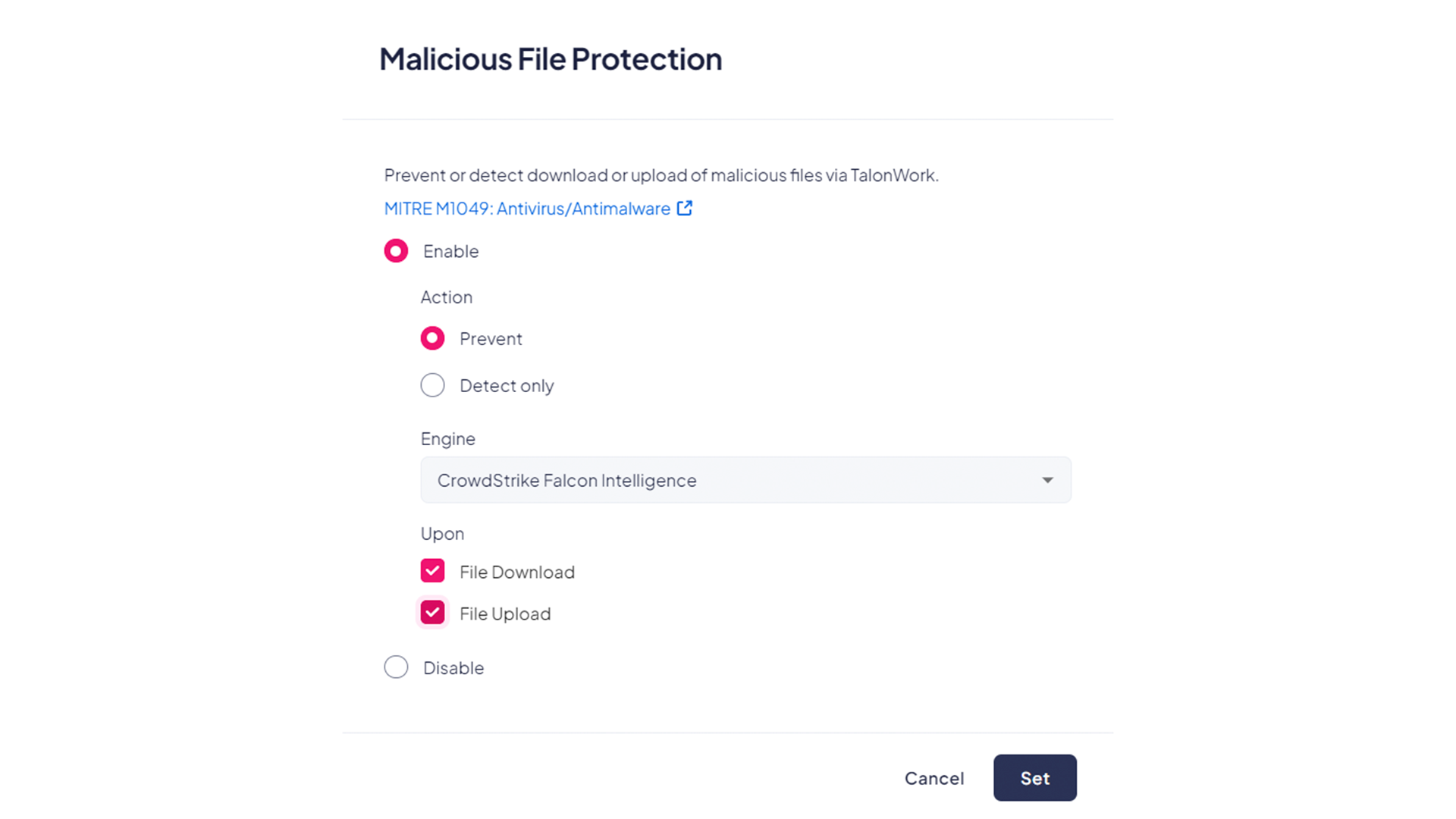The height and width of the screenshot is (819, 1456).
Task: Switch action to Detect only radio circle
Action: coord(432,385)
